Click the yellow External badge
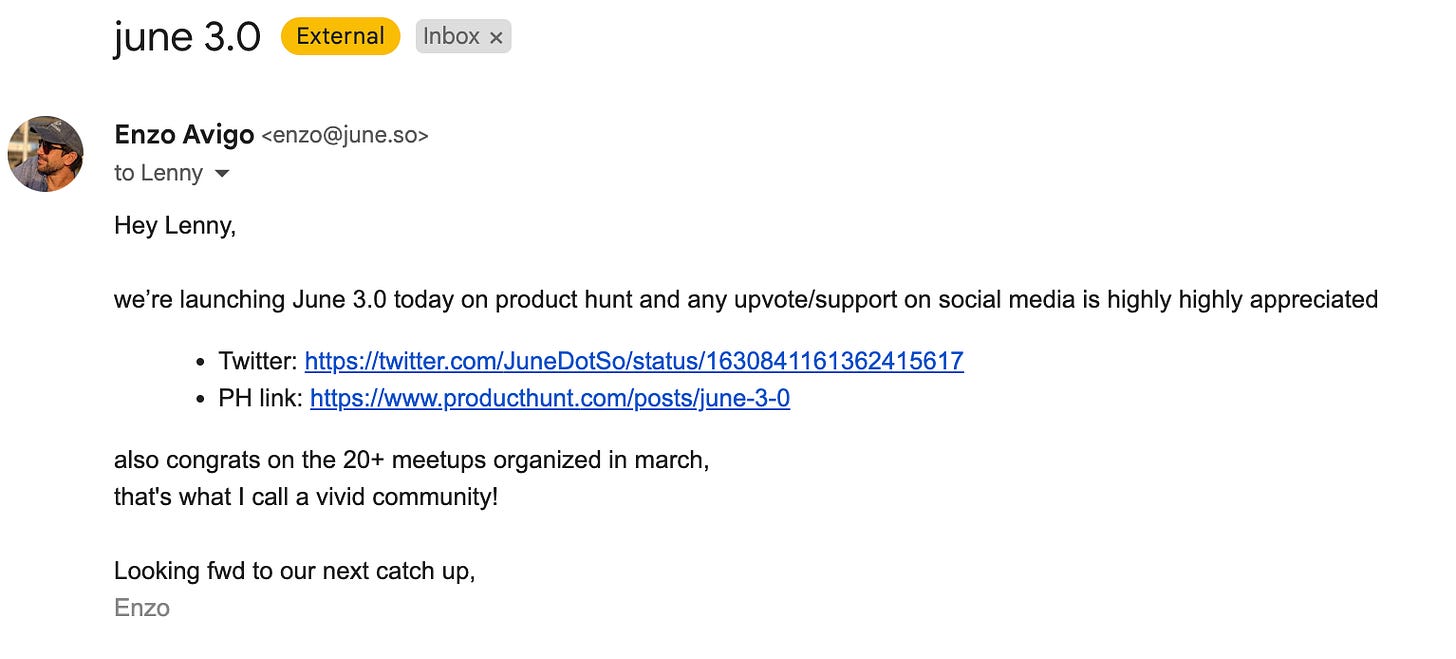 340,36
